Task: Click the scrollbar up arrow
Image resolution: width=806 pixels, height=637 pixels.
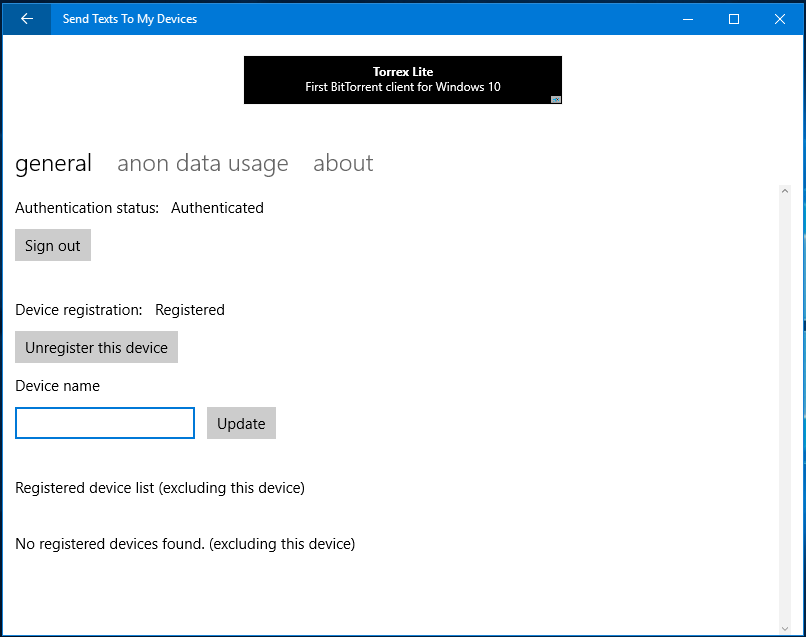Action: point(784,191)
